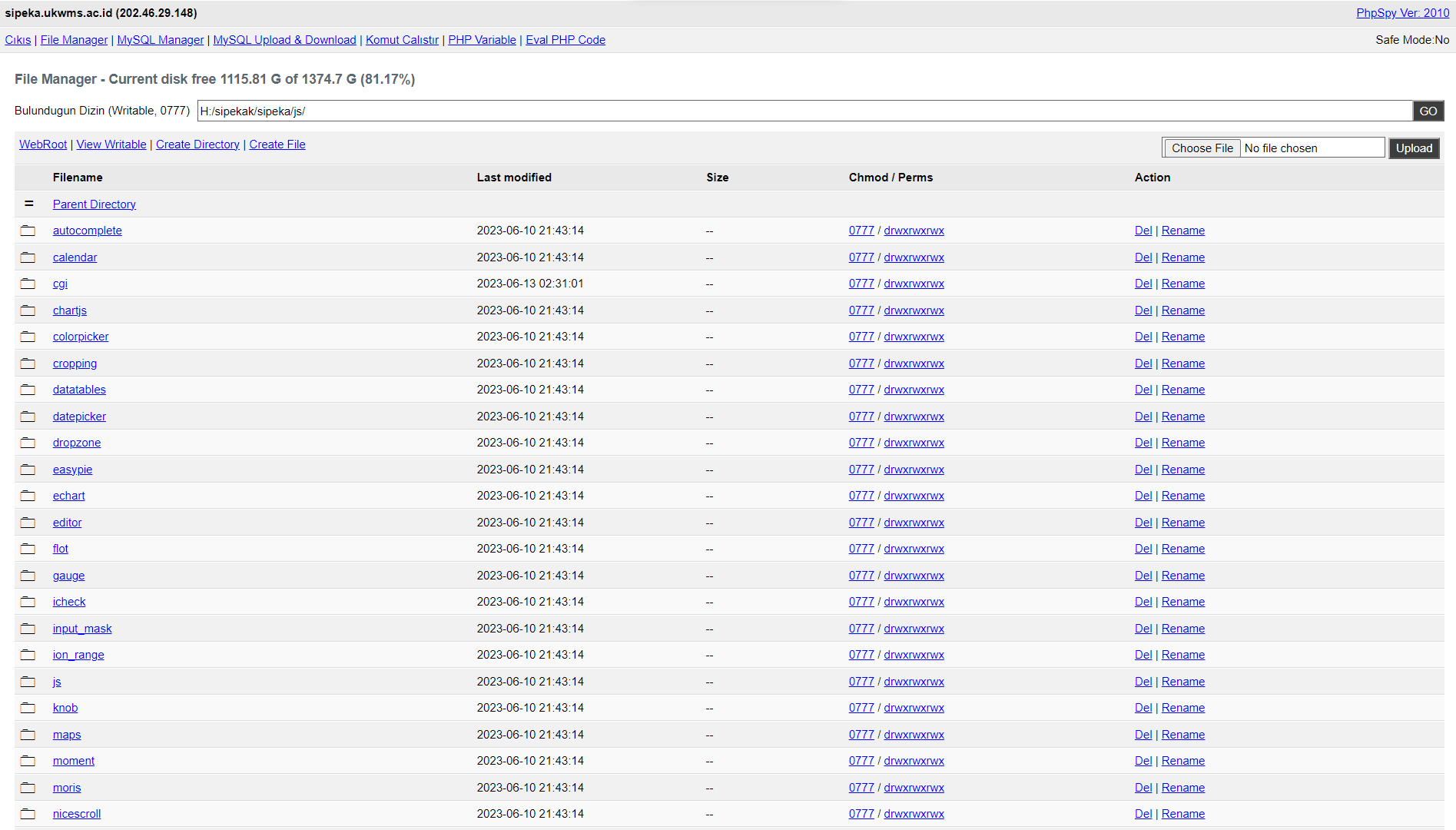Delete the gauge folder
1456x830 pixels.
[1143, 576]
